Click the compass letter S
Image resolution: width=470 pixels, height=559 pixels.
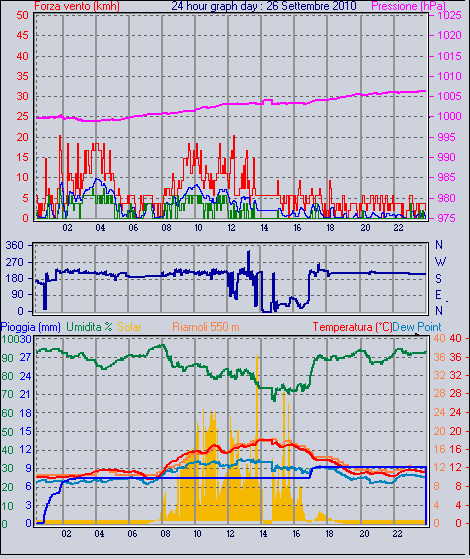tap(439, 278)
